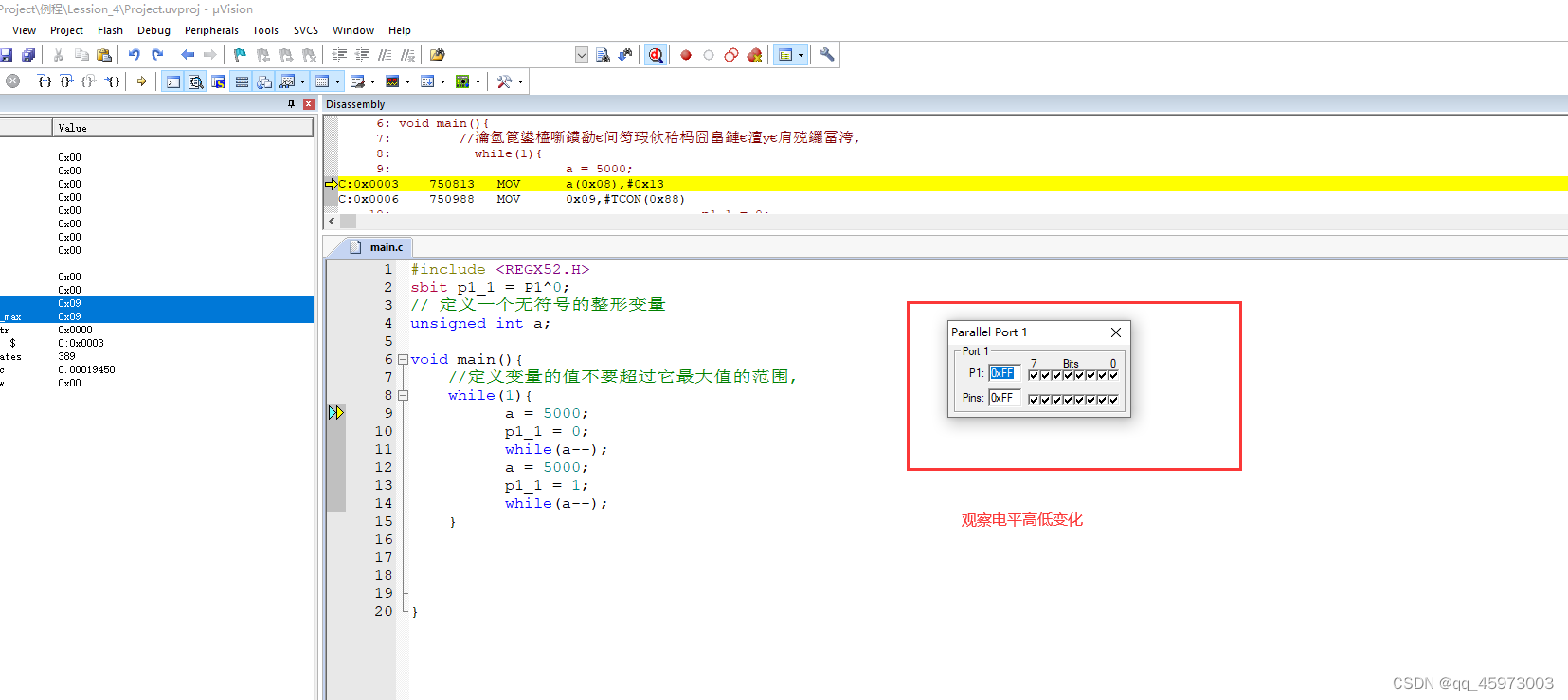Viewport: 1568px width, 700px height.
Task: Open Configuration with the wrench icon
Action: tap(827, 55)
